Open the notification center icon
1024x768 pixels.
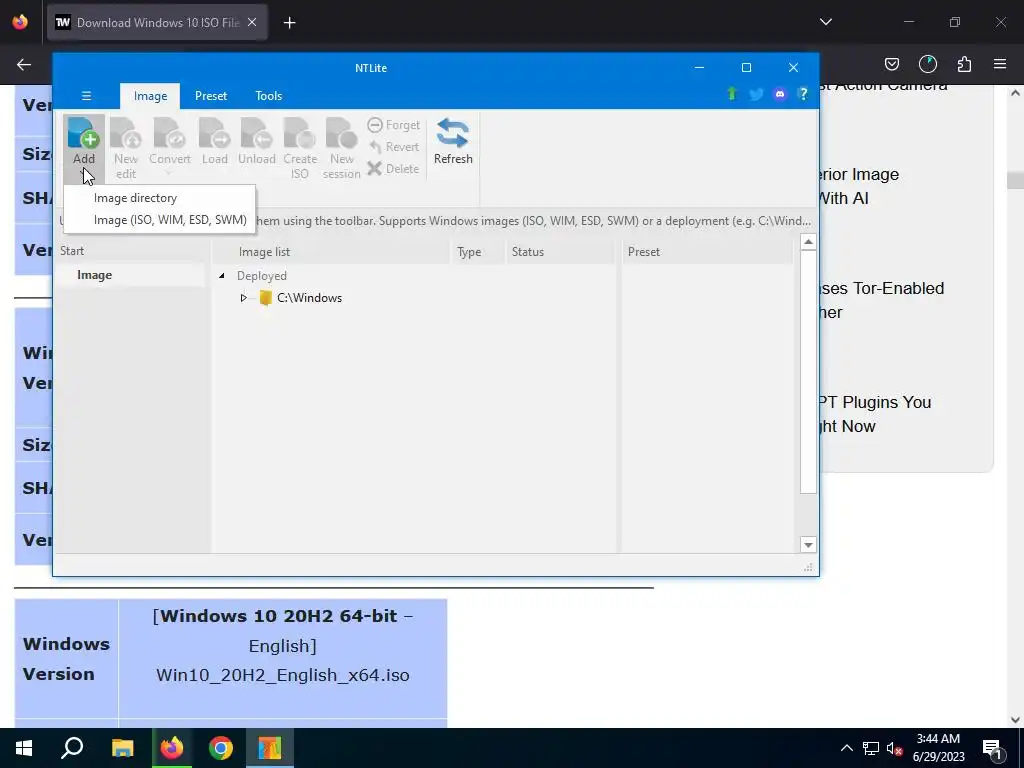992,748
